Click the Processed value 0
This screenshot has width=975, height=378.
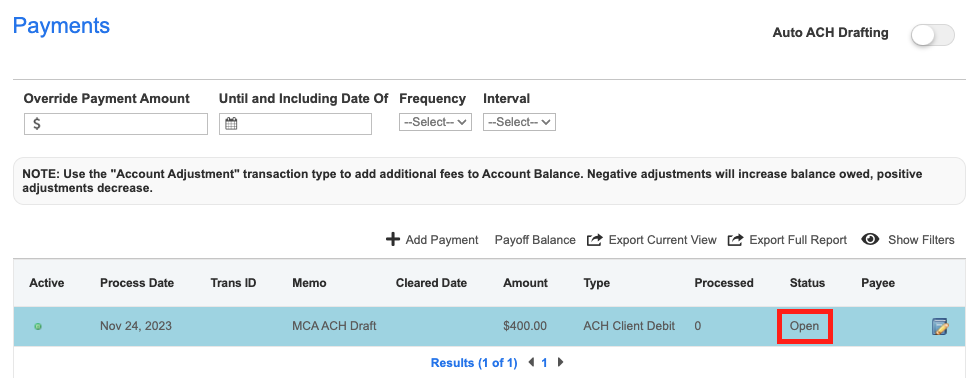coord(698,326)
